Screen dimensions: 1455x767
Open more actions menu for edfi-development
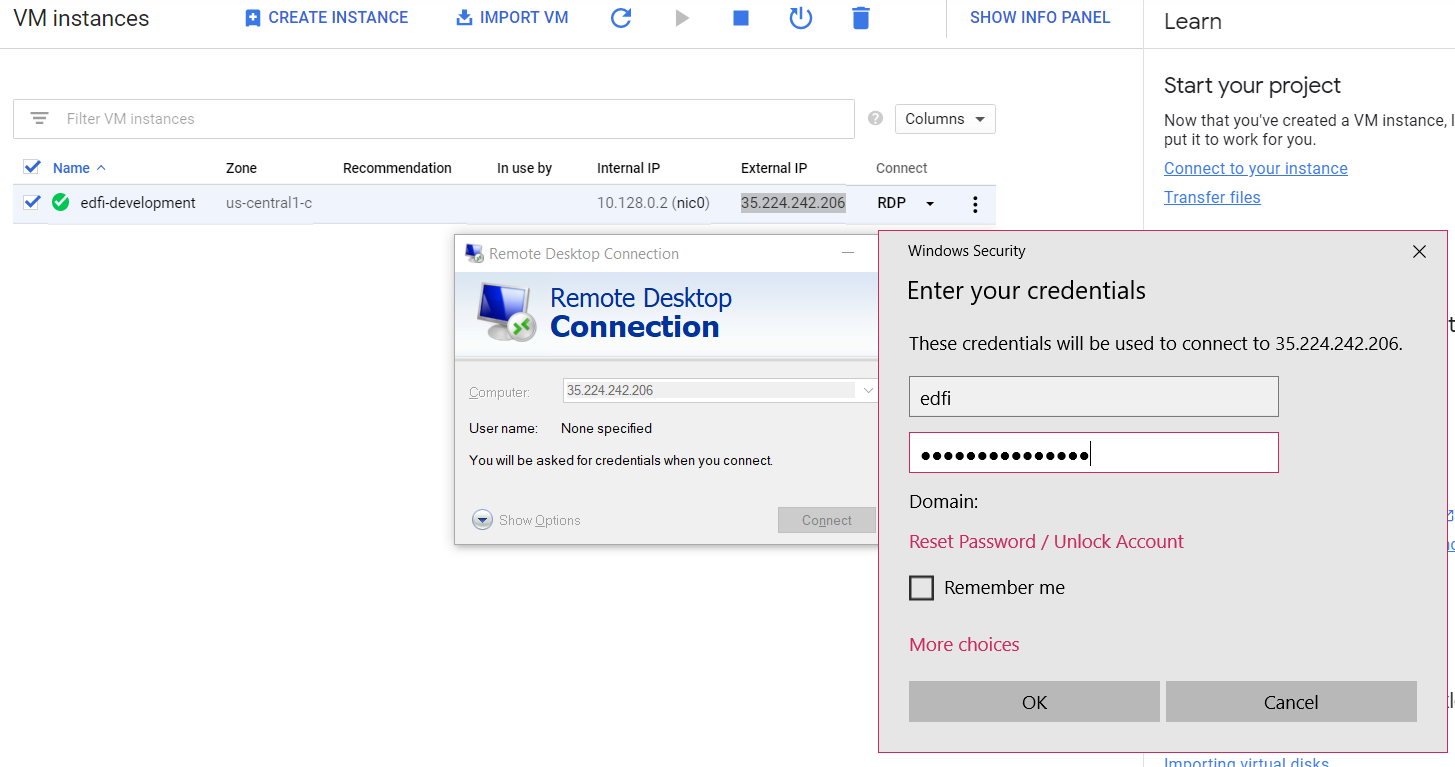pos(975,204)
